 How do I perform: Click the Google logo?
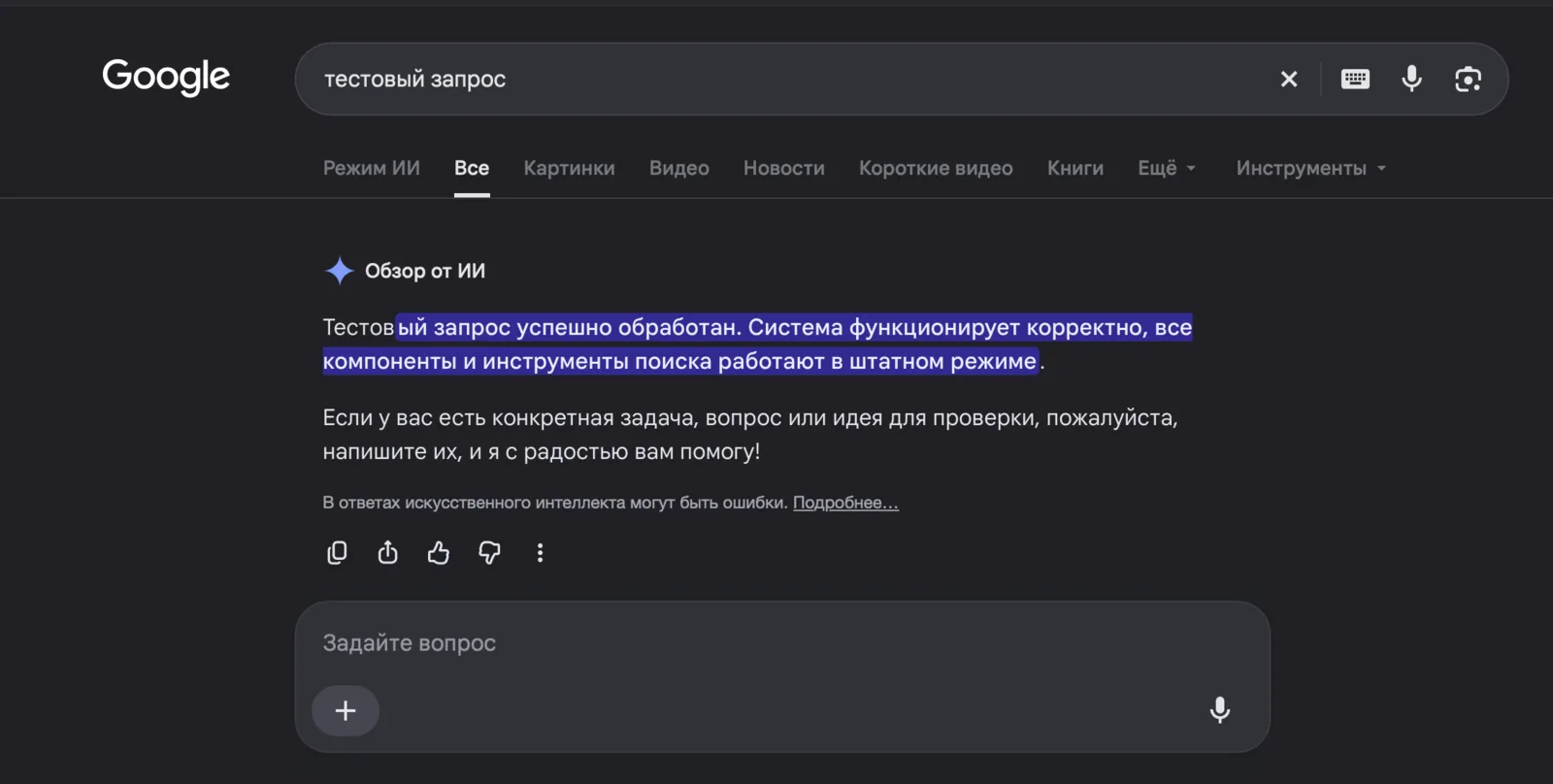(x=166, y=77)
